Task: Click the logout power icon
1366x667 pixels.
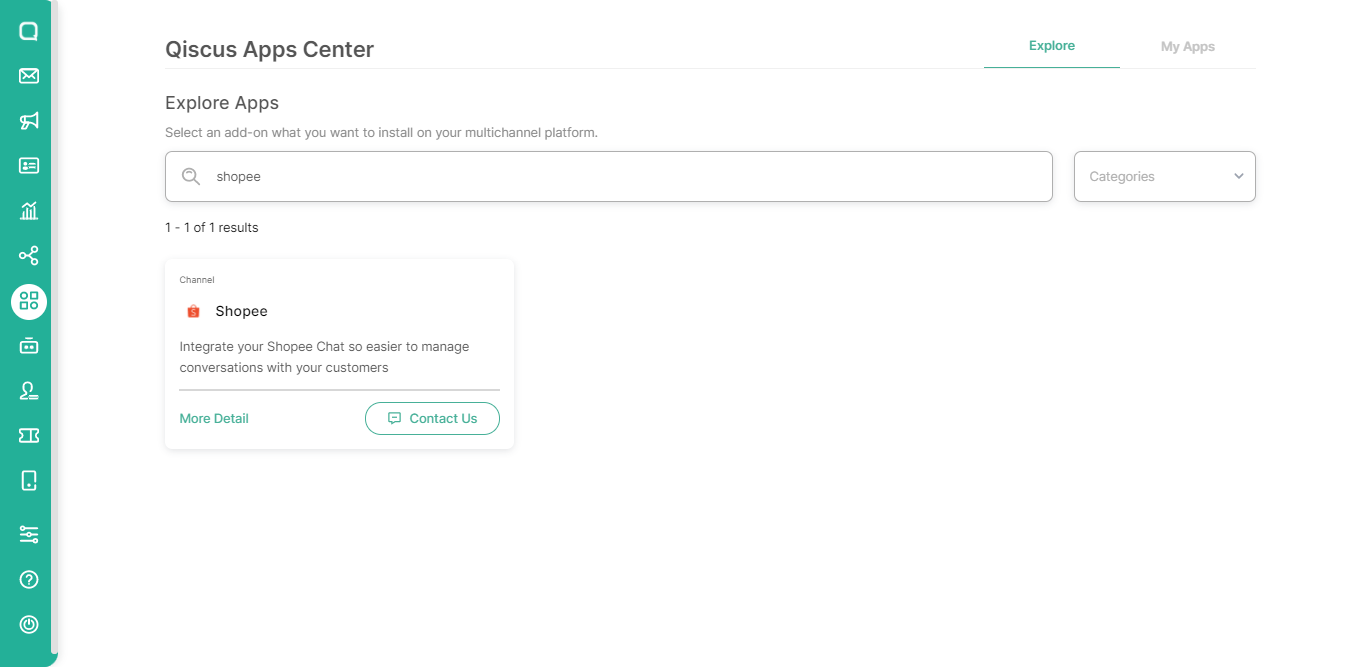Action: [29, 625]
